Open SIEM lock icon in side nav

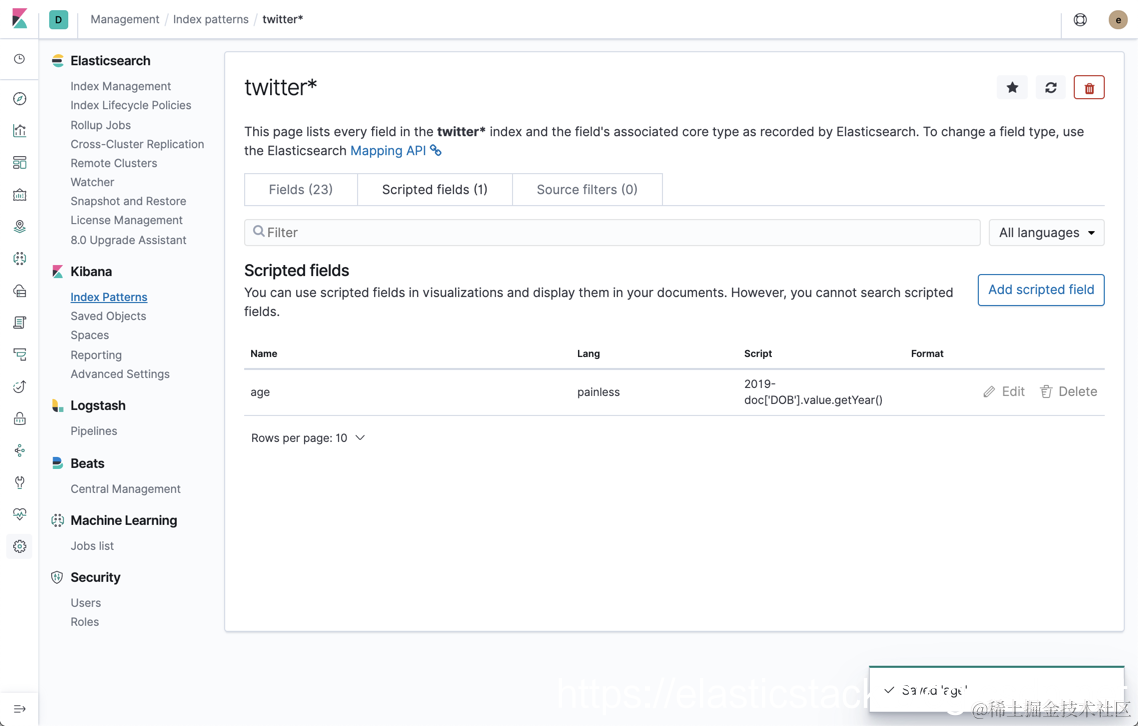[20, 418]
